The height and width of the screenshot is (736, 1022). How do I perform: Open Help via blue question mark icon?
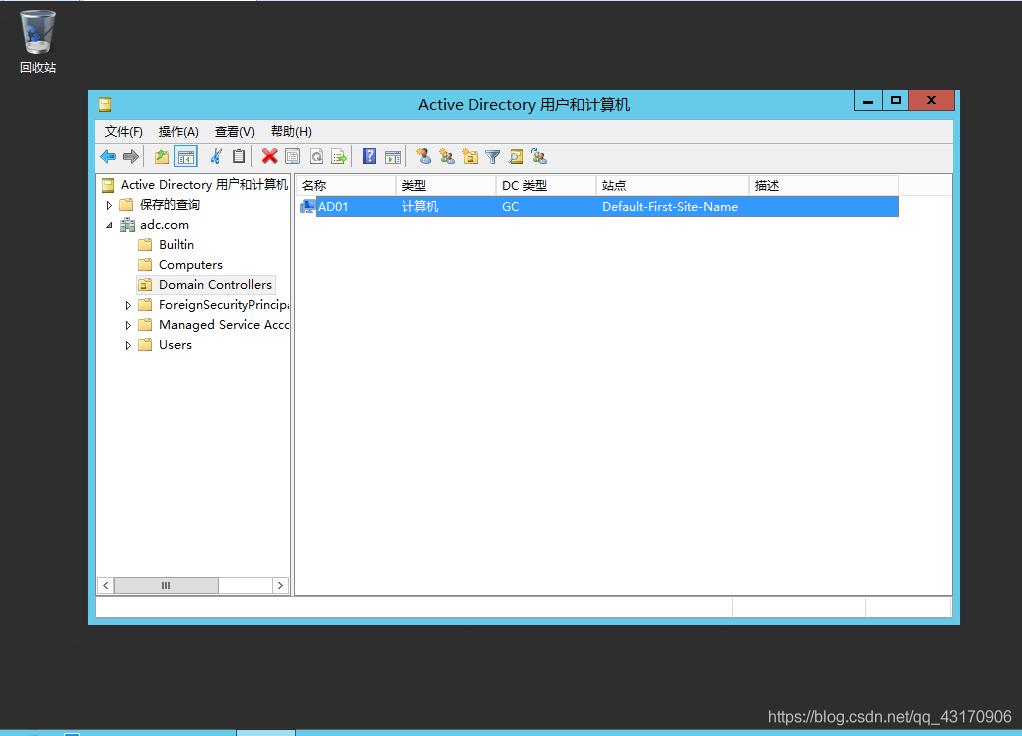(369, 157)
